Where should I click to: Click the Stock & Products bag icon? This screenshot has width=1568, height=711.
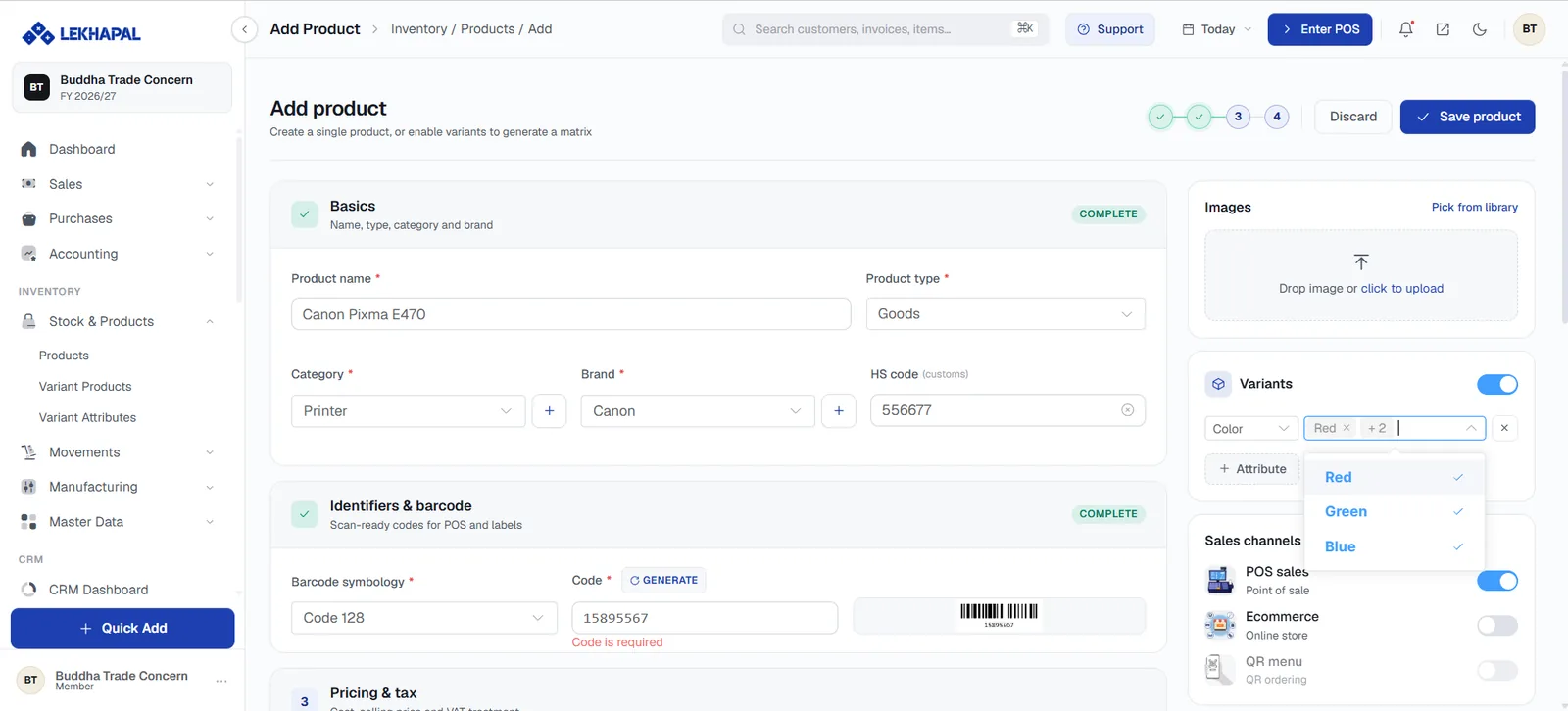pyautogui.click(x=28, y=321)
